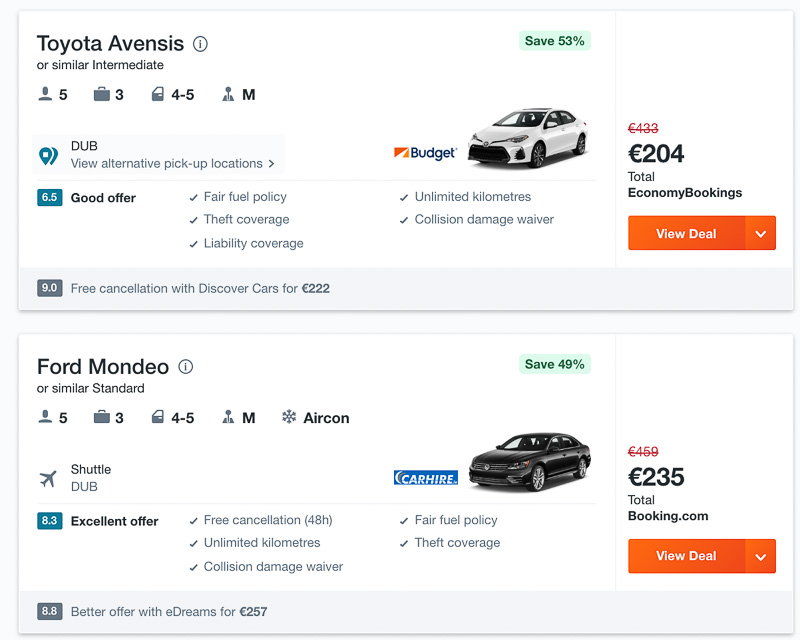Click info icon next to Toyota Avensis
This screenshot has height=640, width=800.
click(x=200, y=44)
